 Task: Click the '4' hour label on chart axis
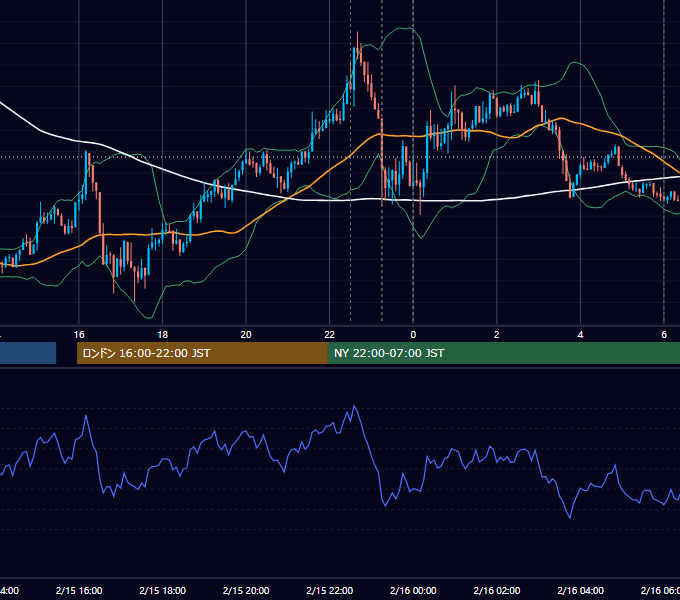tap(580, 335)
